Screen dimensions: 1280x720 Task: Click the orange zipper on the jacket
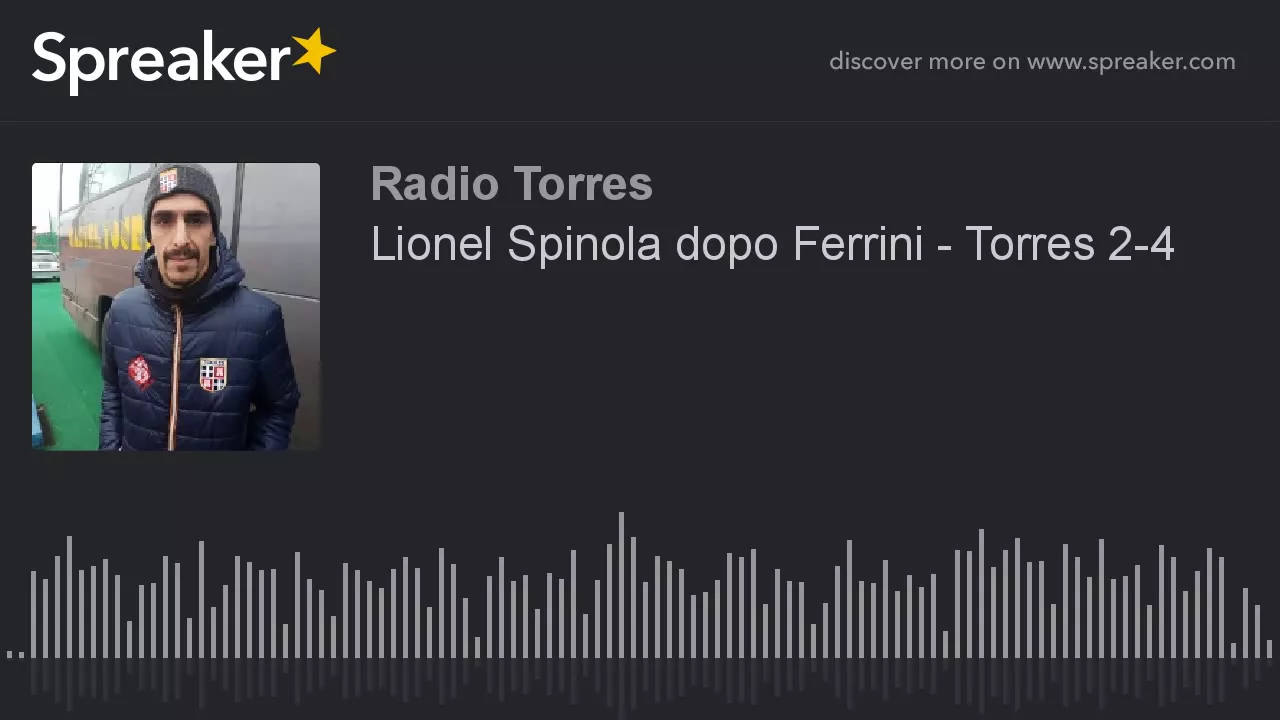pyautogui.click(x=176, y=375)
